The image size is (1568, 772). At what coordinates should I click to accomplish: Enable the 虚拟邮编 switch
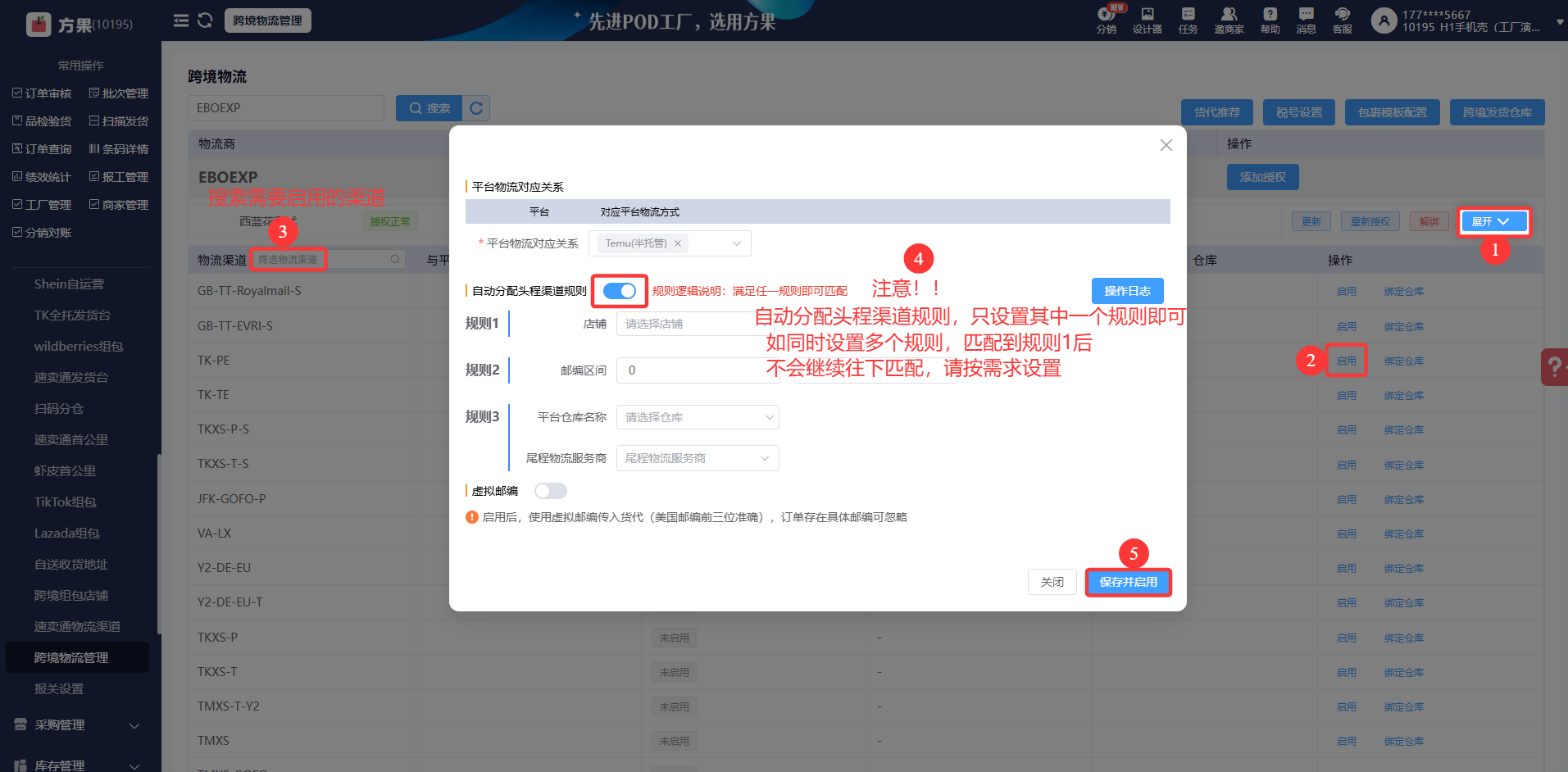click(x=551, y=491)
